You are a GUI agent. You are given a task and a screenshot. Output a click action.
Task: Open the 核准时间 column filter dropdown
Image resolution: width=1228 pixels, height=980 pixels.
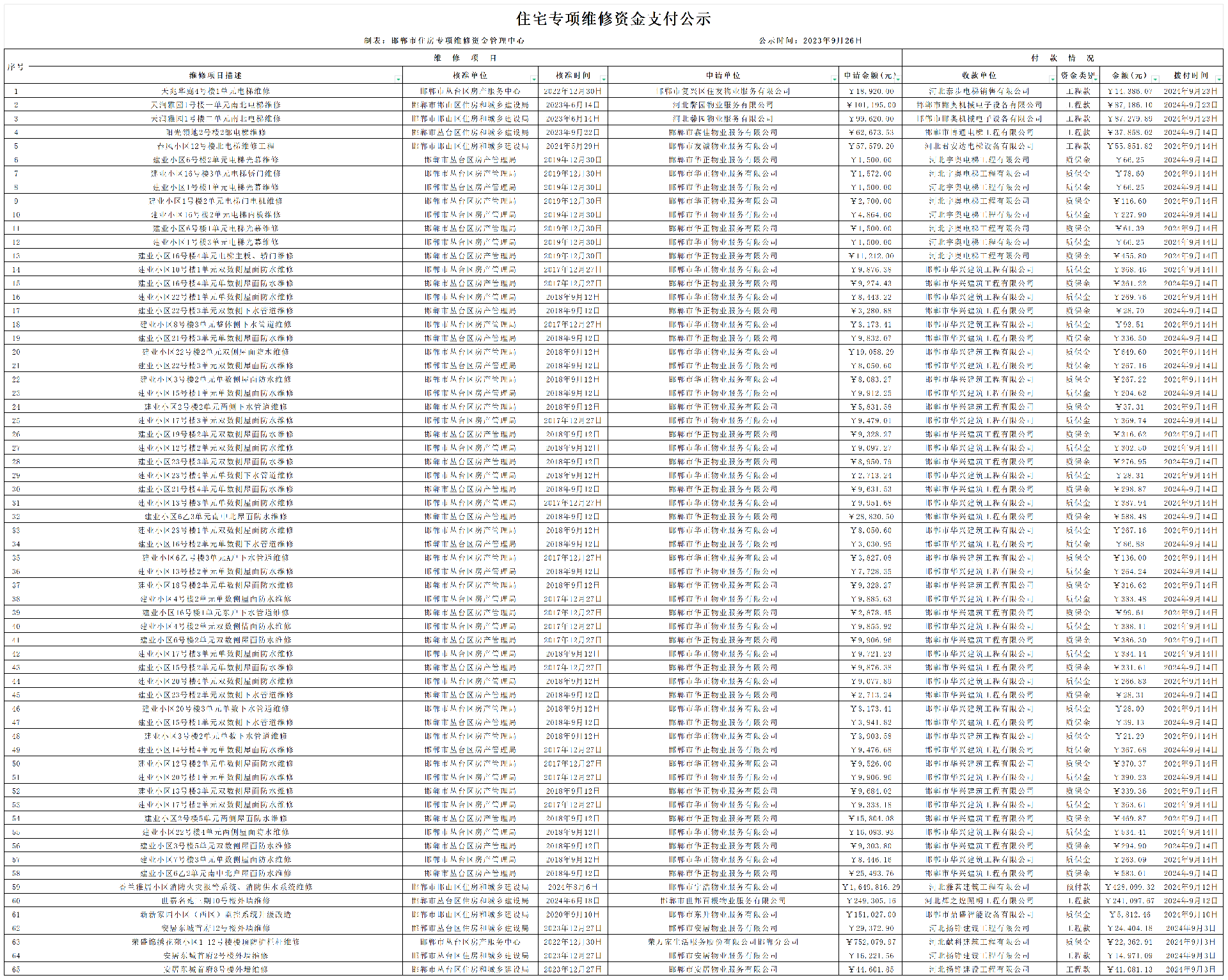[603, 79]
